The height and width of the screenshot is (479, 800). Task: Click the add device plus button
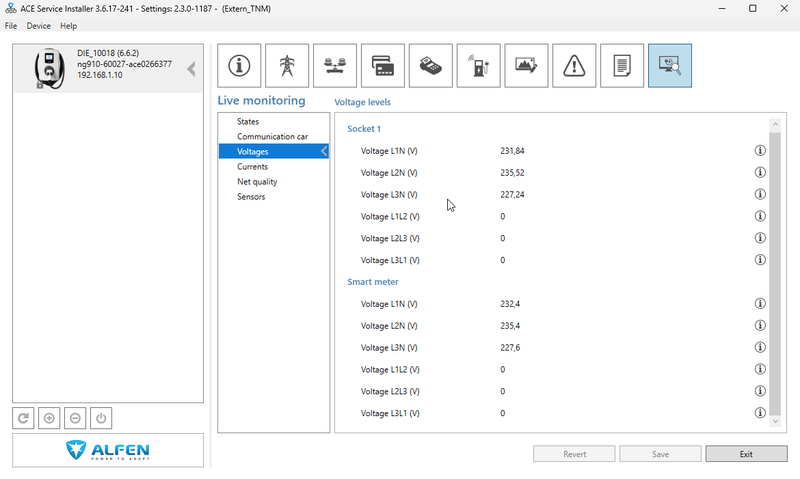tap(49, 418)
